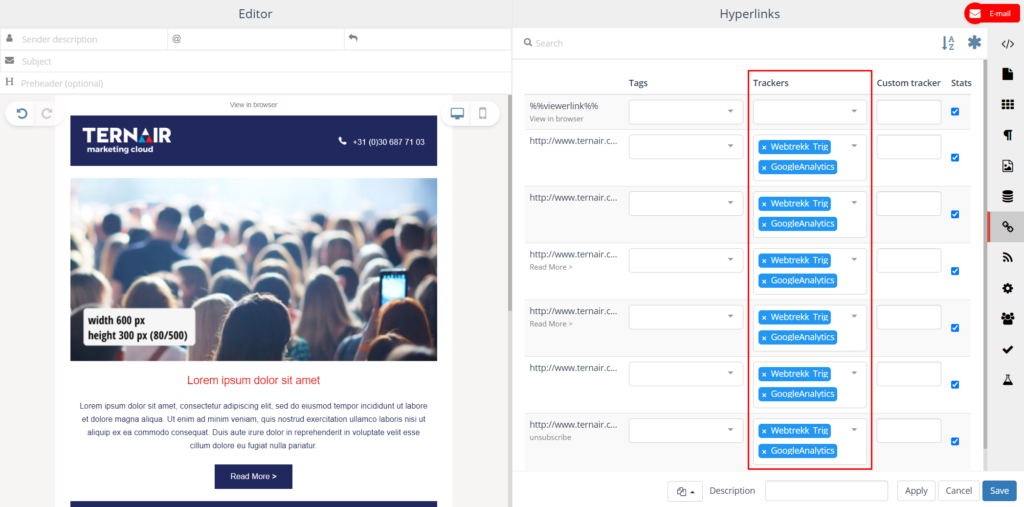The height and width of the screenshot is (507, 1024).
Task: Click the reply arrow icon in sender row
Action: (x=353, y=39)
